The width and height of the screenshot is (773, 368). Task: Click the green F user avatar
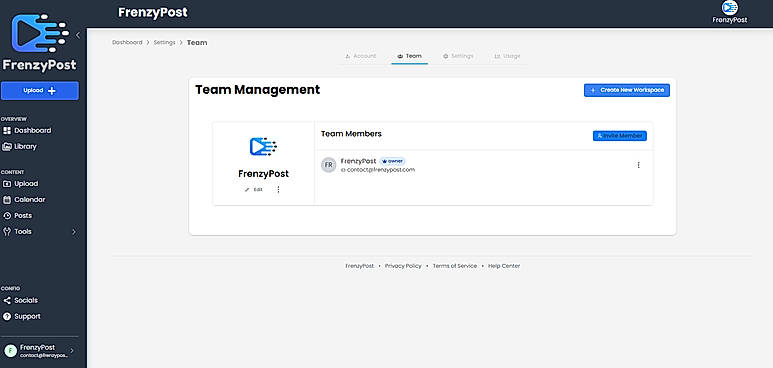[10, 351]
